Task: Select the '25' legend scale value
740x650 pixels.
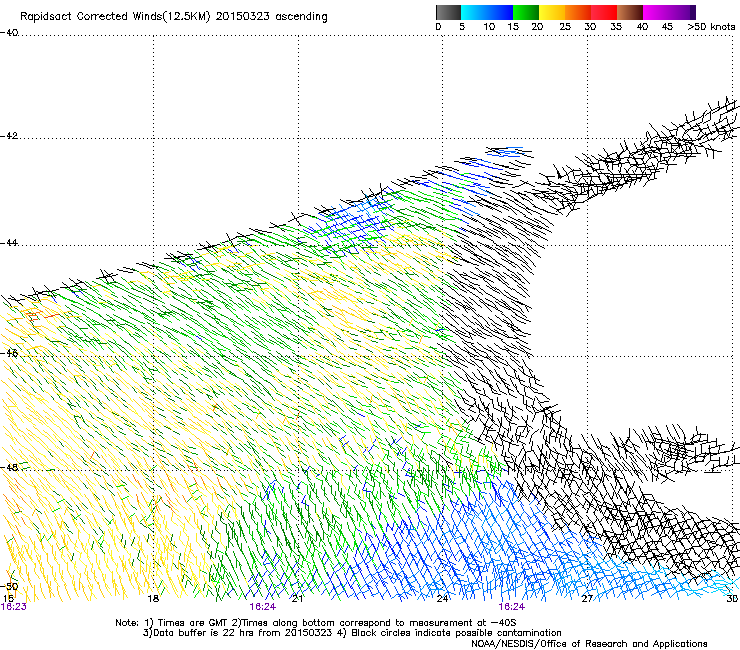Action: coord(565,27)
